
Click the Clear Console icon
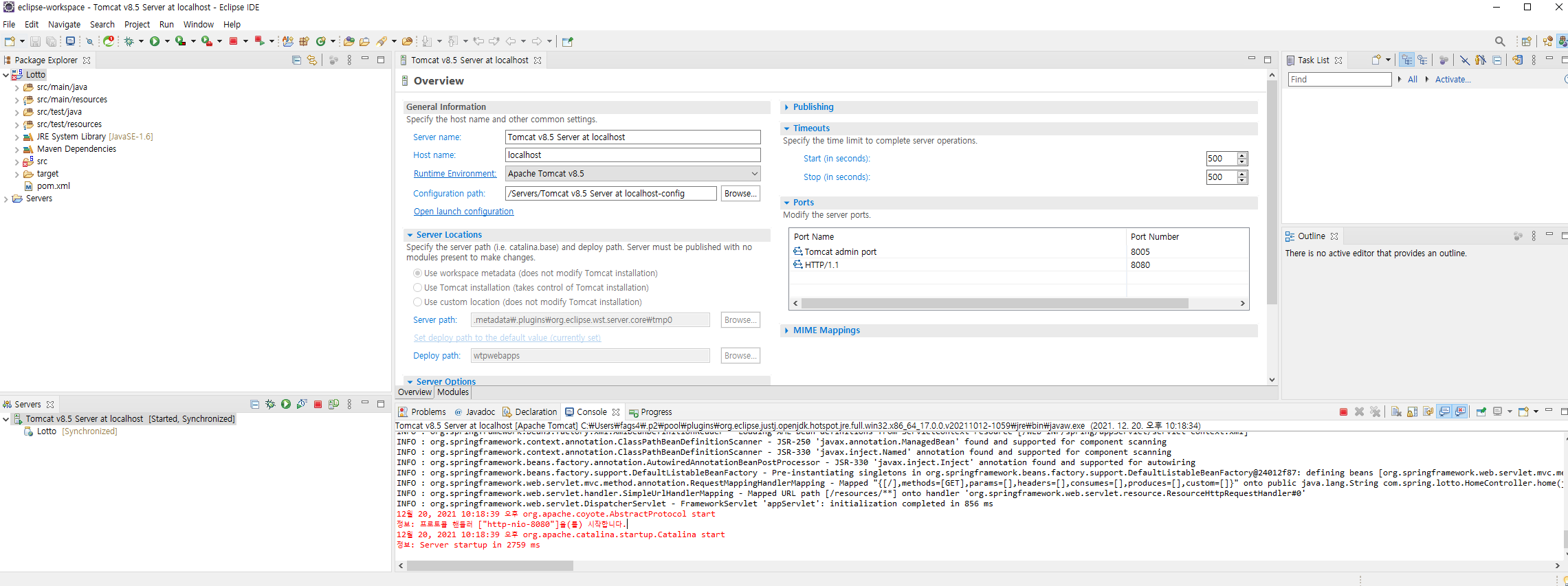[x=1396, y=412]
